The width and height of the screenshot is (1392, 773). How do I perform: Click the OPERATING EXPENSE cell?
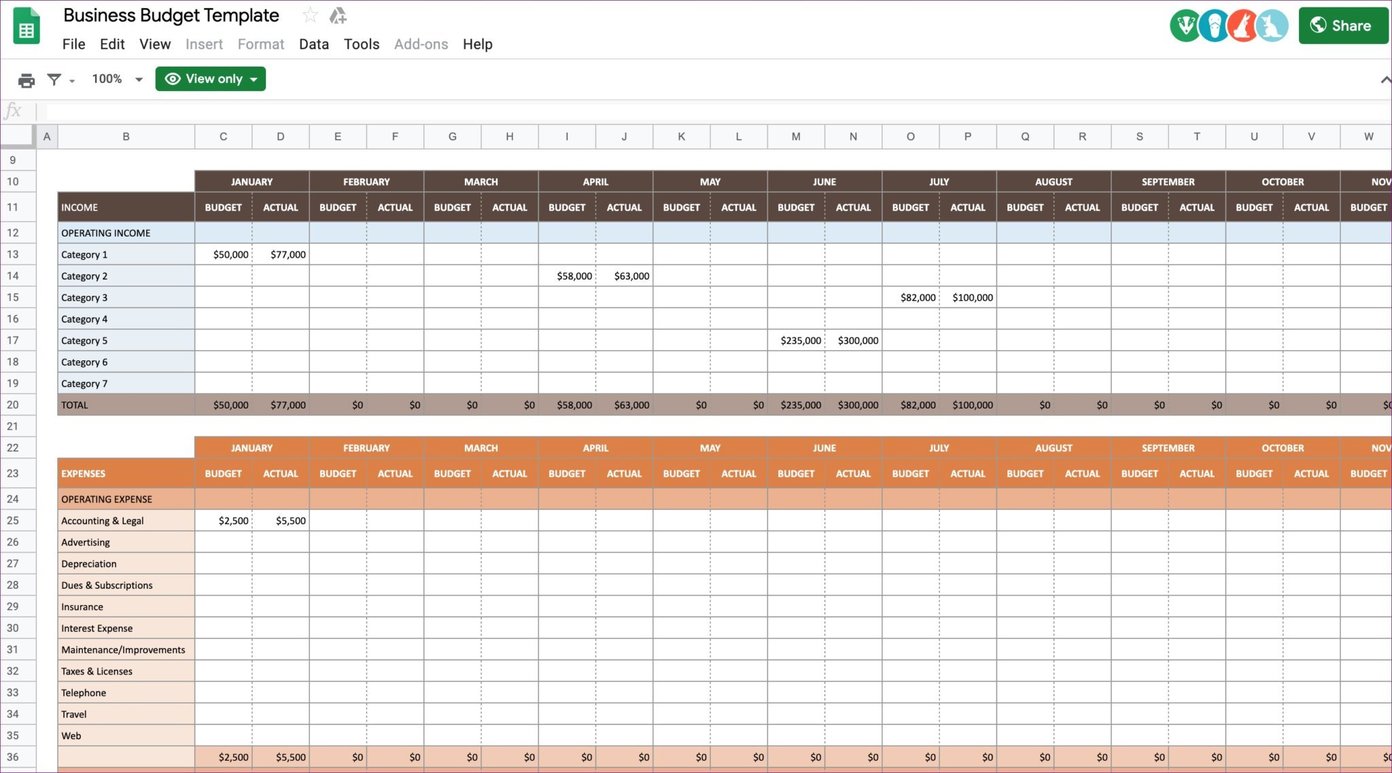point(126,499)
